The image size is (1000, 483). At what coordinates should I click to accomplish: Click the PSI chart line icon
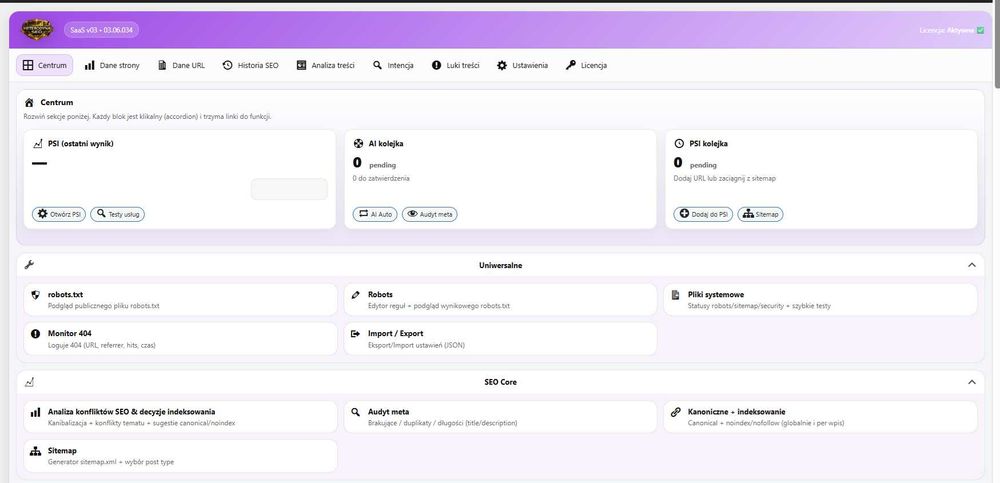click(x=38, y=144)
